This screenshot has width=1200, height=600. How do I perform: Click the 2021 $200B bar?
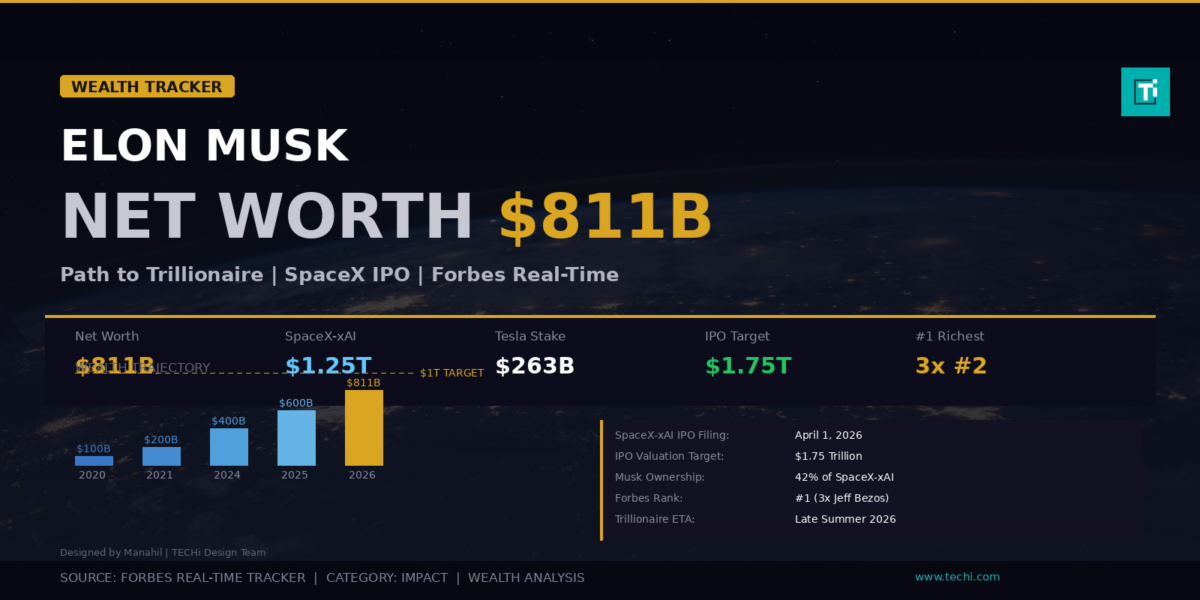pyautogui.click(x=161, y=458)
